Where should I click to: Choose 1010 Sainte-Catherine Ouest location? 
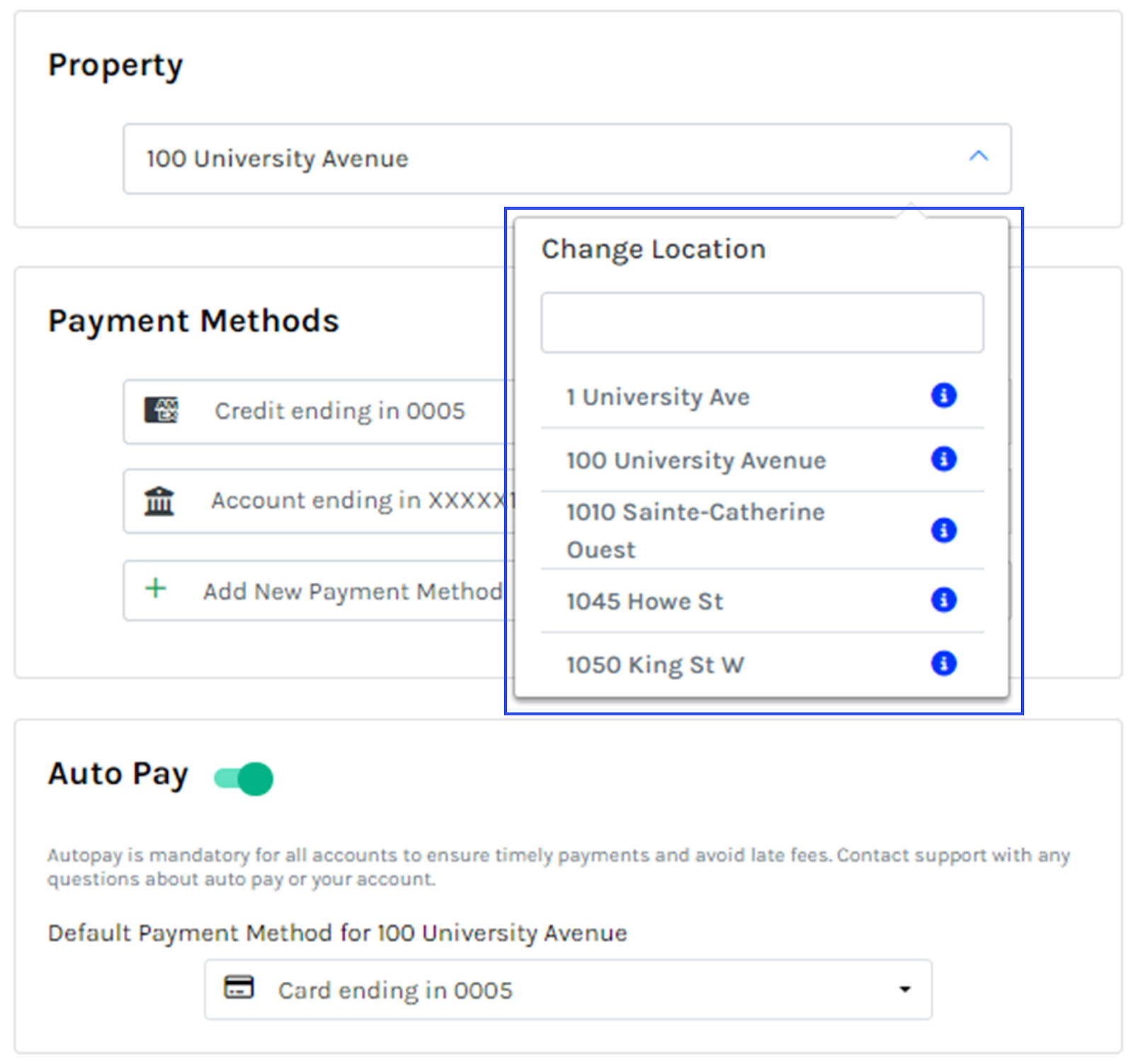694,530
